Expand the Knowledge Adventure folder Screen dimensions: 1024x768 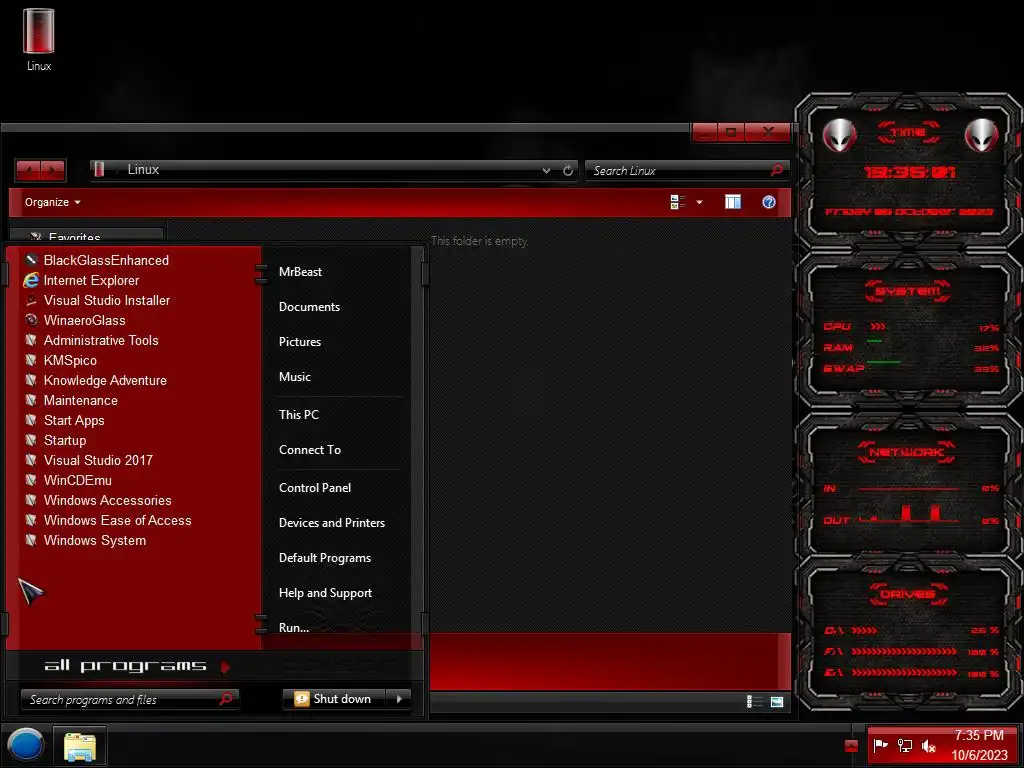click(104, 380)
